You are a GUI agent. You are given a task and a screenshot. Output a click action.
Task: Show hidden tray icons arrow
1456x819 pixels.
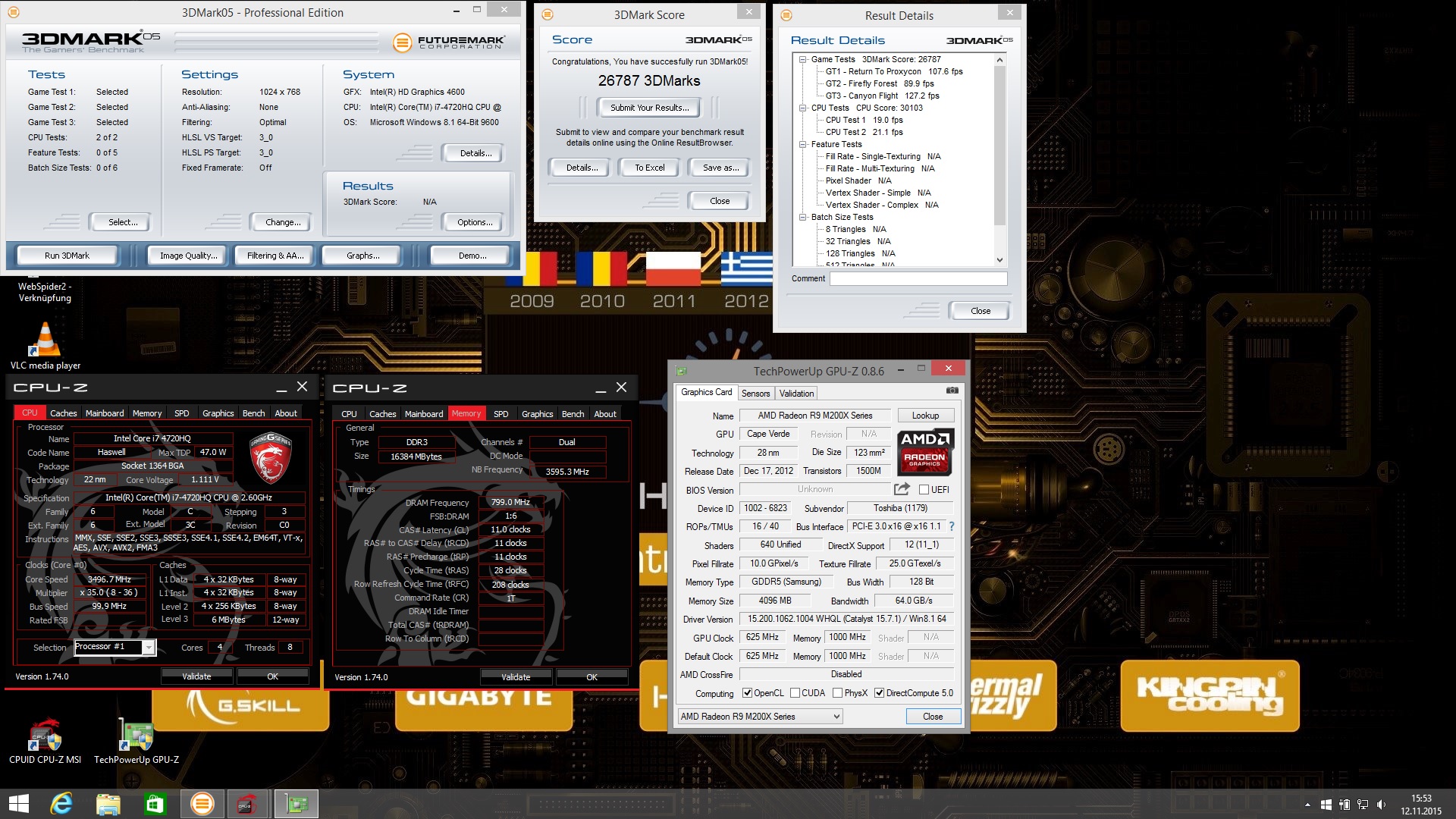(1307, 805)
